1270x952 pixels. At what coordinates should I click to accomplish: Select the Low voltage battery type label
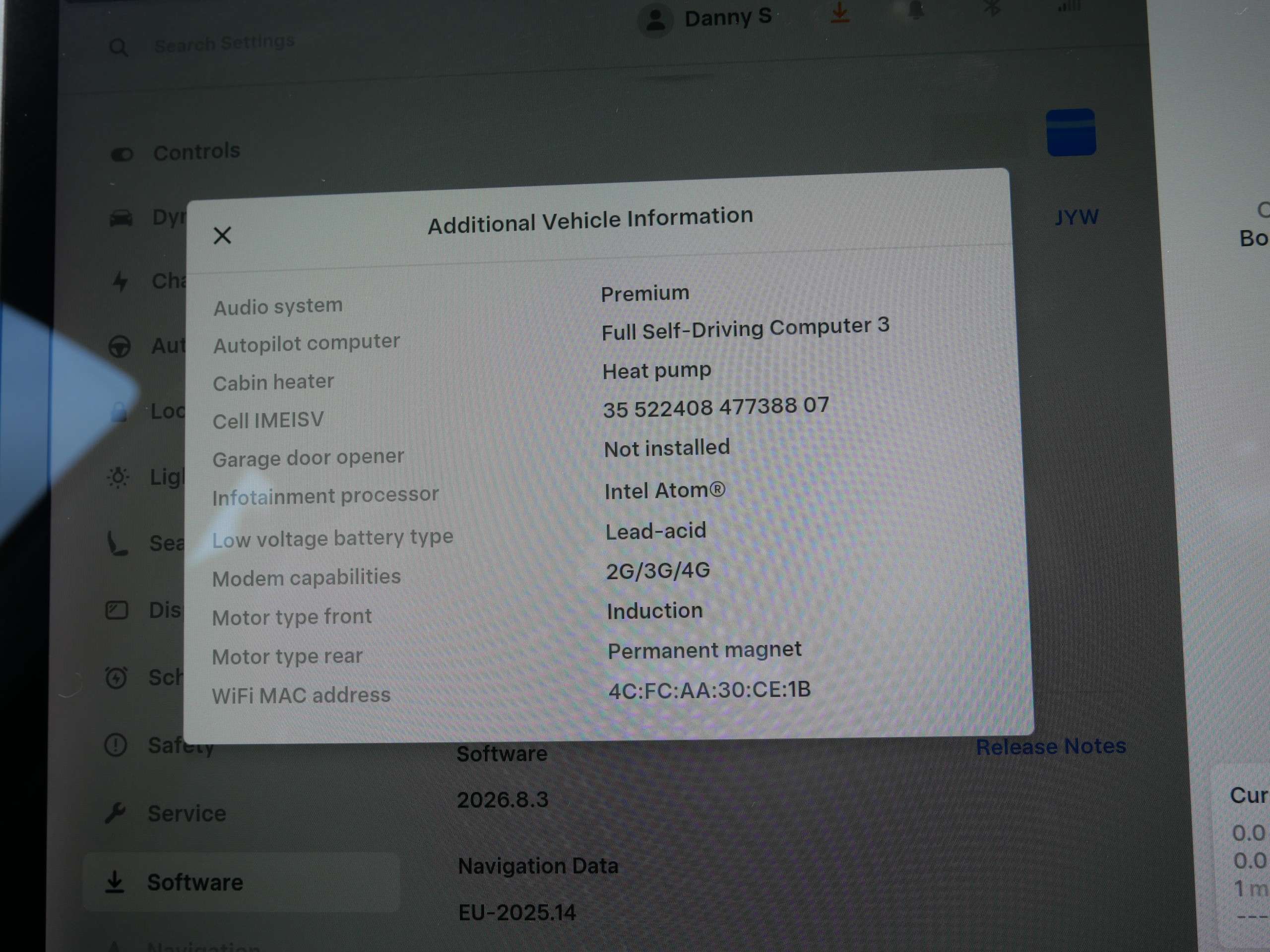tap(332, 539)
